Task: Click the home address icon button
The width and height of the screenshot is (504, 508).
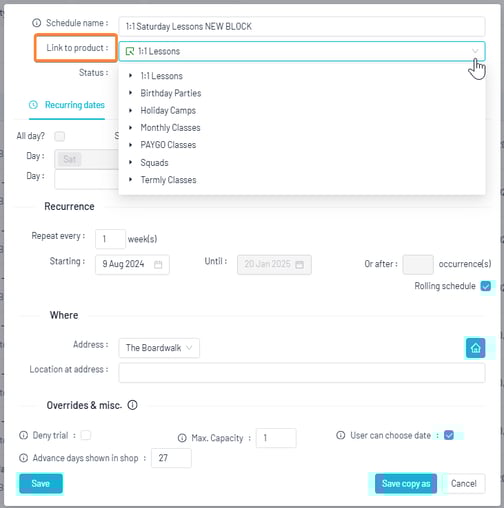Action: (x=475, y=348)
